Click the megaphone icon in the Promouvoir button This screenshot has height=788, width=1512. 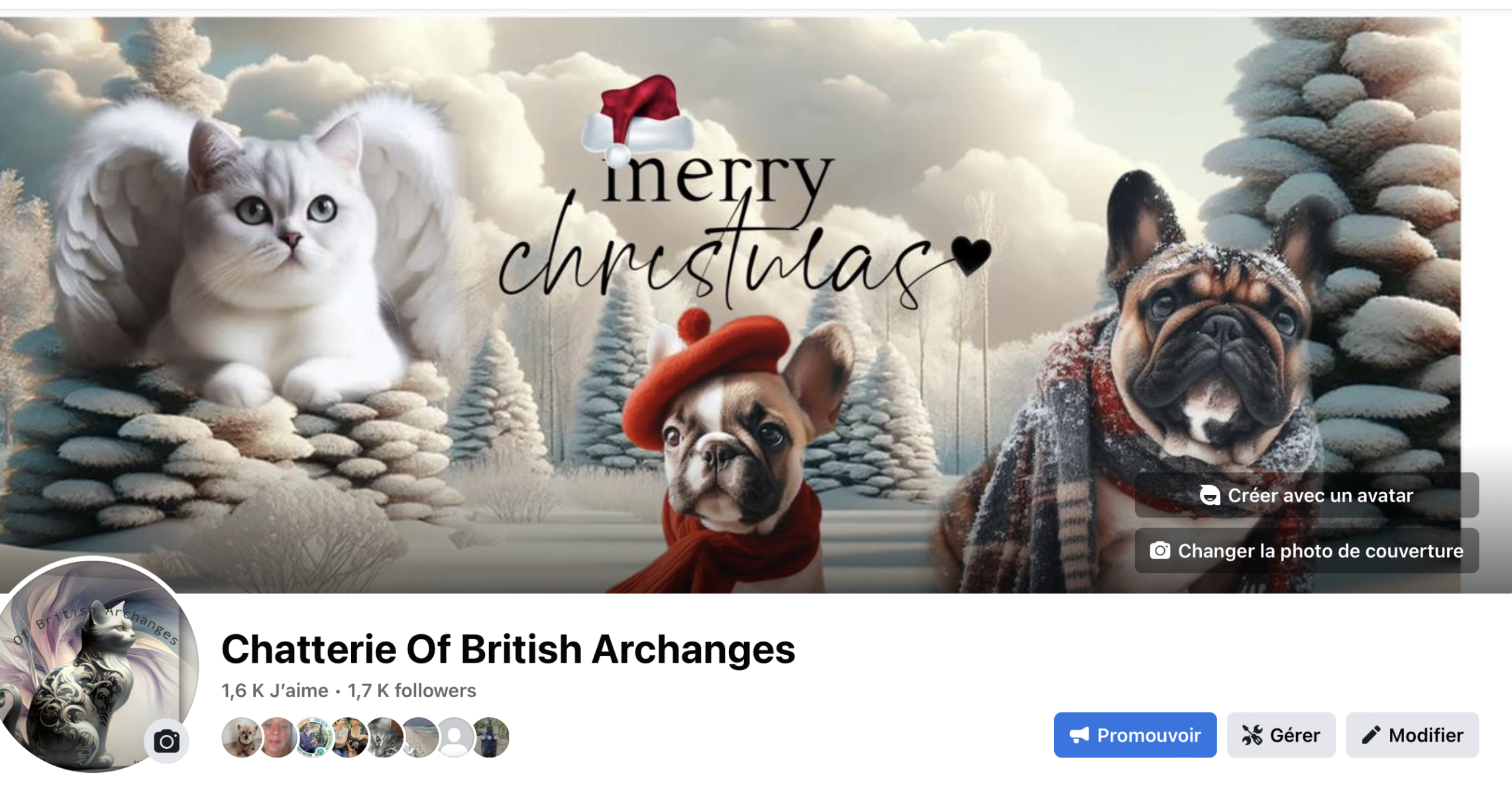point(1079,735)
